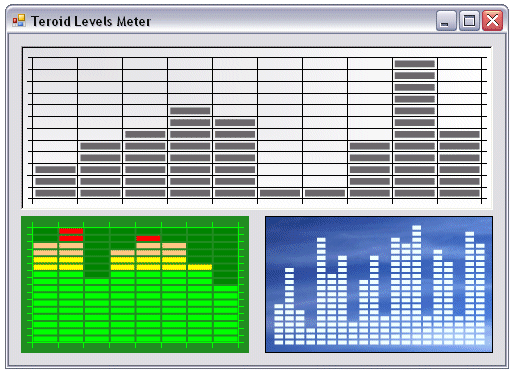Click the rightmost white bar in the blue meter

[x=480, y=294]
